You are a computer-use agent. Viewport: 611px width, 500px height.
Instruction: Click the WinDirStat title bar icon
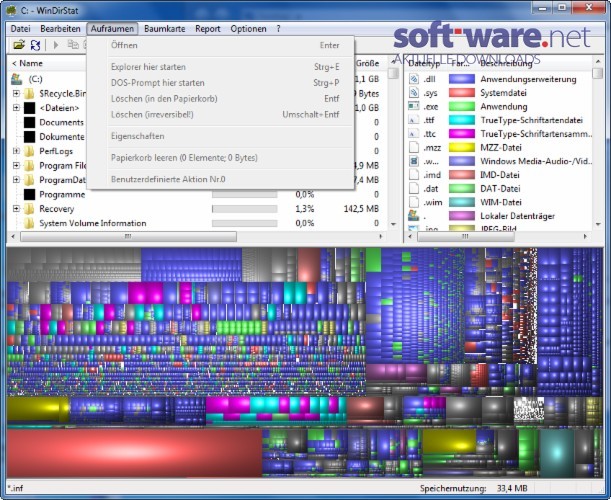[12, 10]
